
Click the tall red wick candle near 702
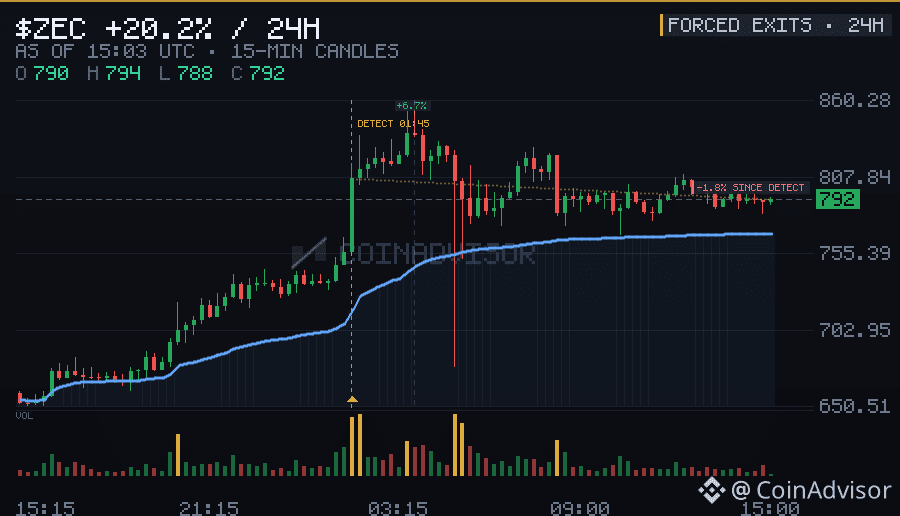coord(455,258)
